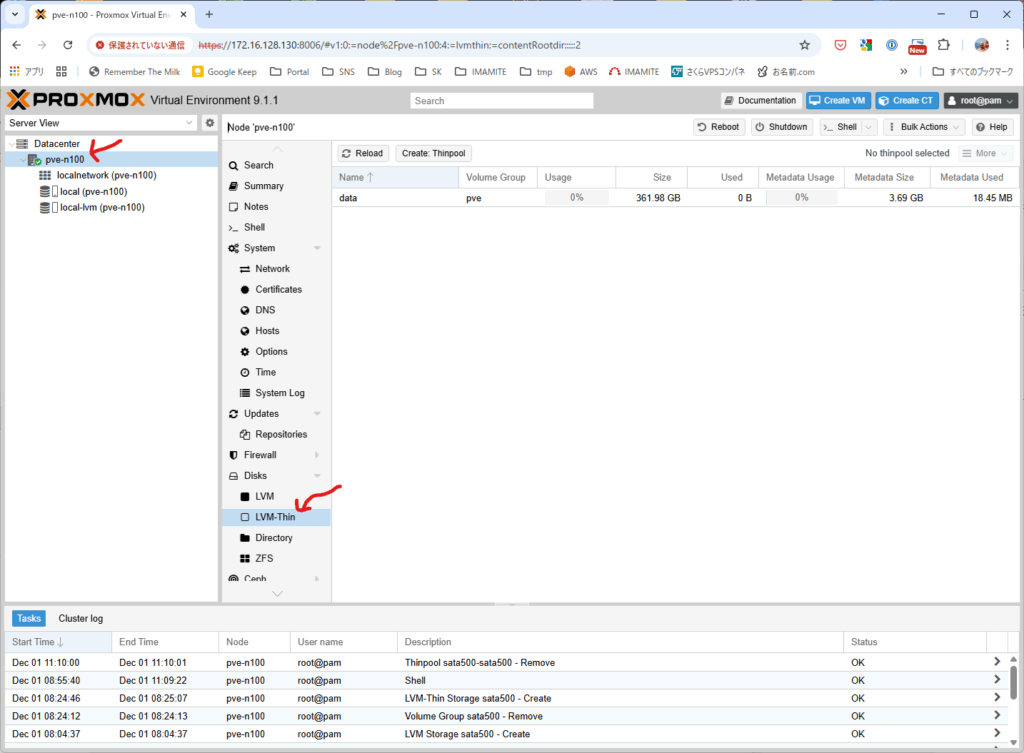1024x753 pixels.
Task: Open the ZFS disks section
Action: point(263,558)
